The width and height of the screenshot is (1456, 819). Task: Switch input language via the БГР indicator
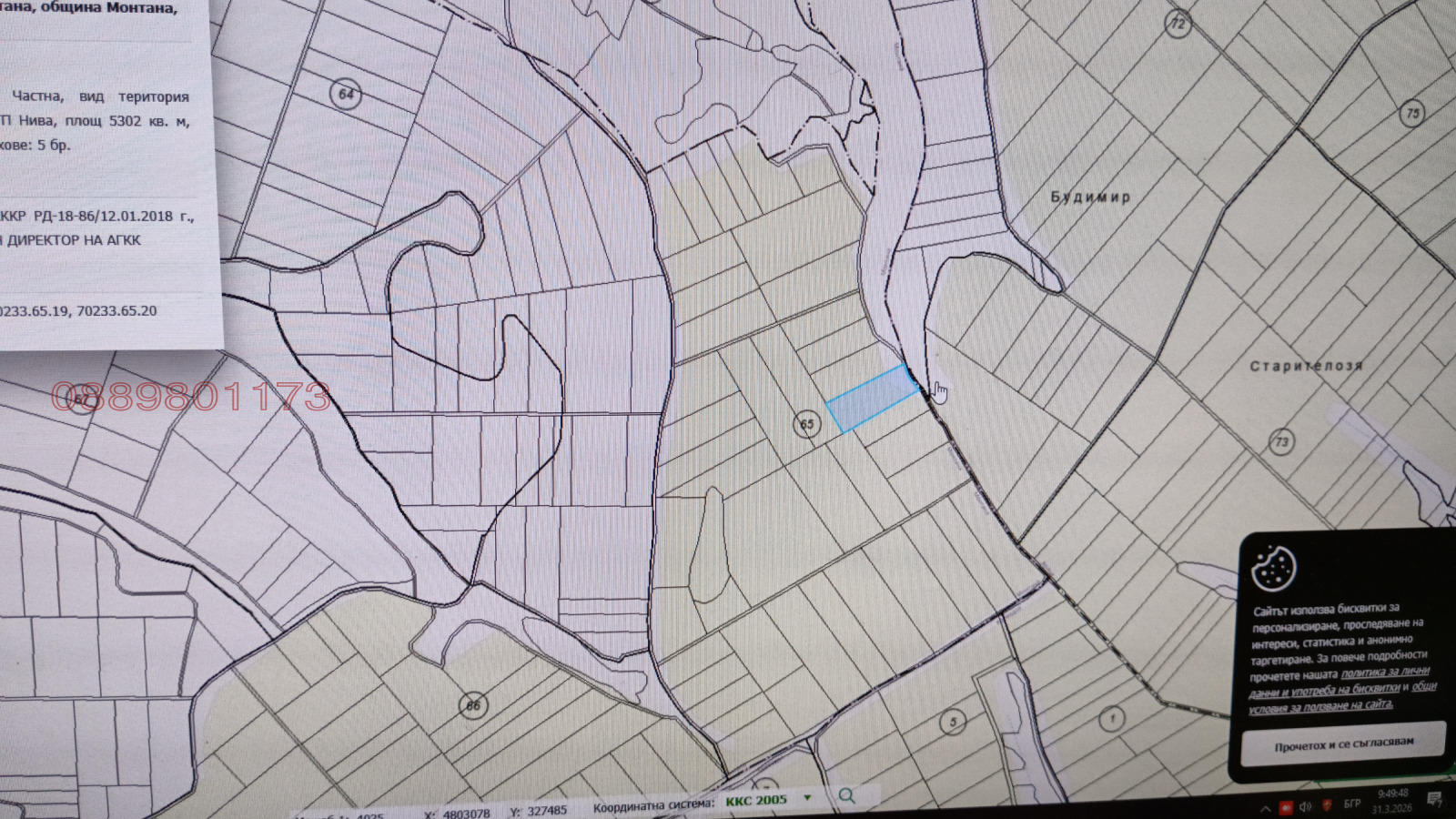1352,804
